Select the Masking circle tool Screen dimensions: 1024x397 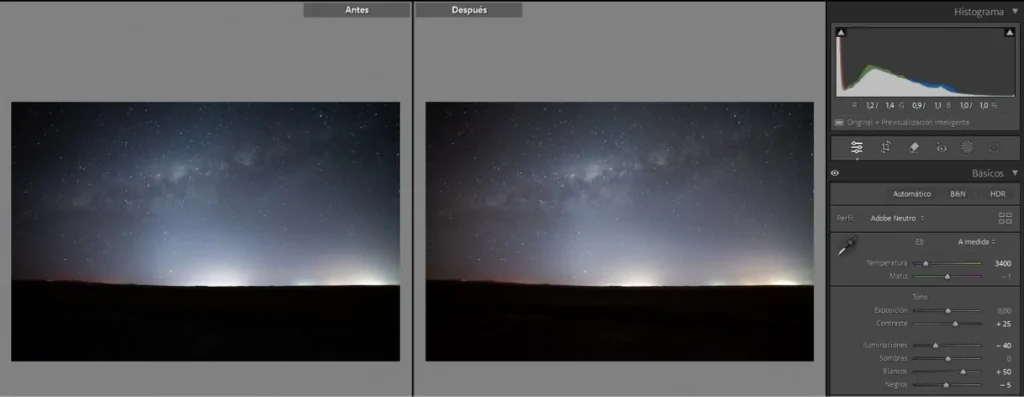click(967, 148)
